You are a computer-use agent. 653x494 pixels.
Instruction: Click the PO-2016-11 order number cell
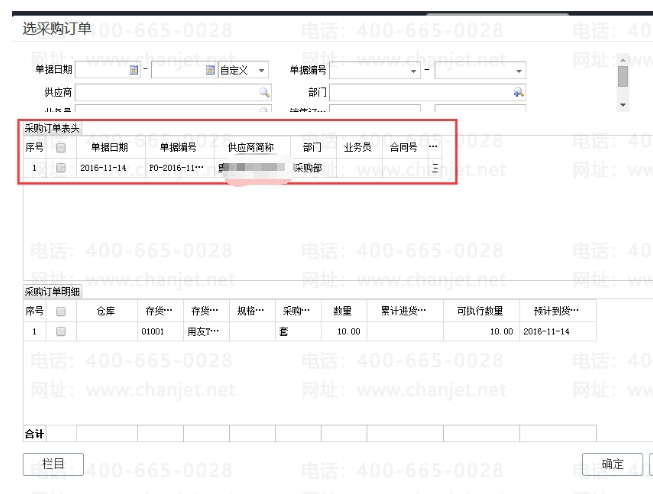point(177,168)
